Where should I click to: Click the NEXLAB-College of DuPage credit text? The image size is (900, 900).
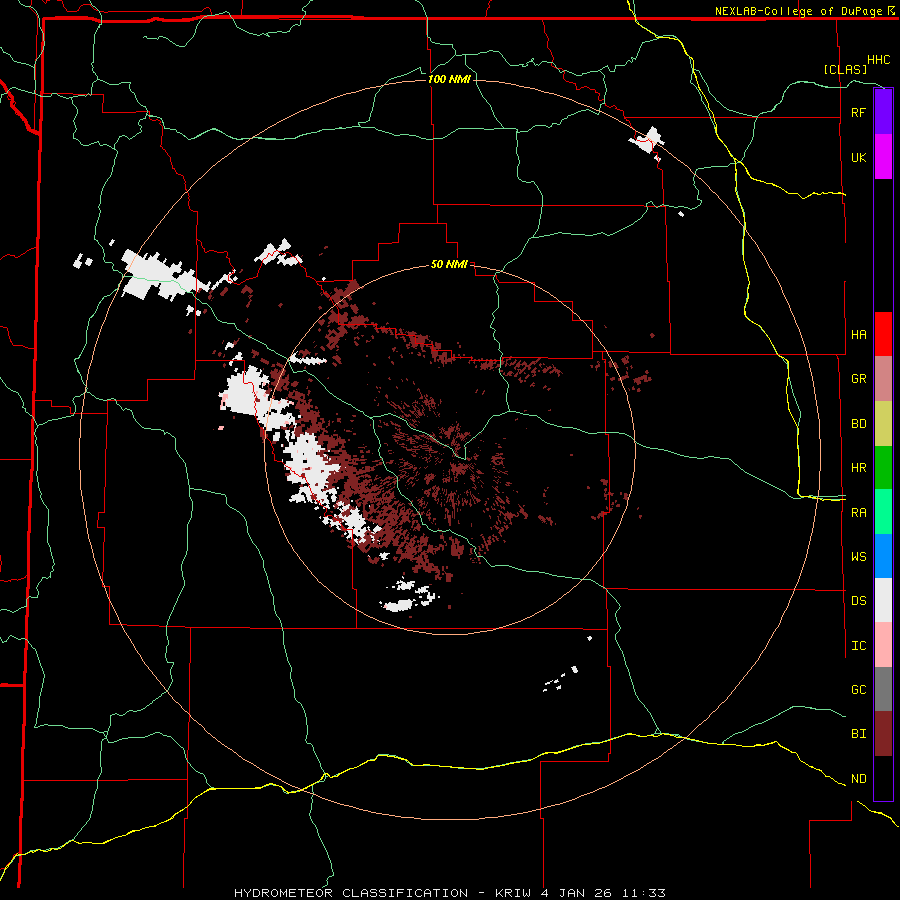tap(799, 11)
